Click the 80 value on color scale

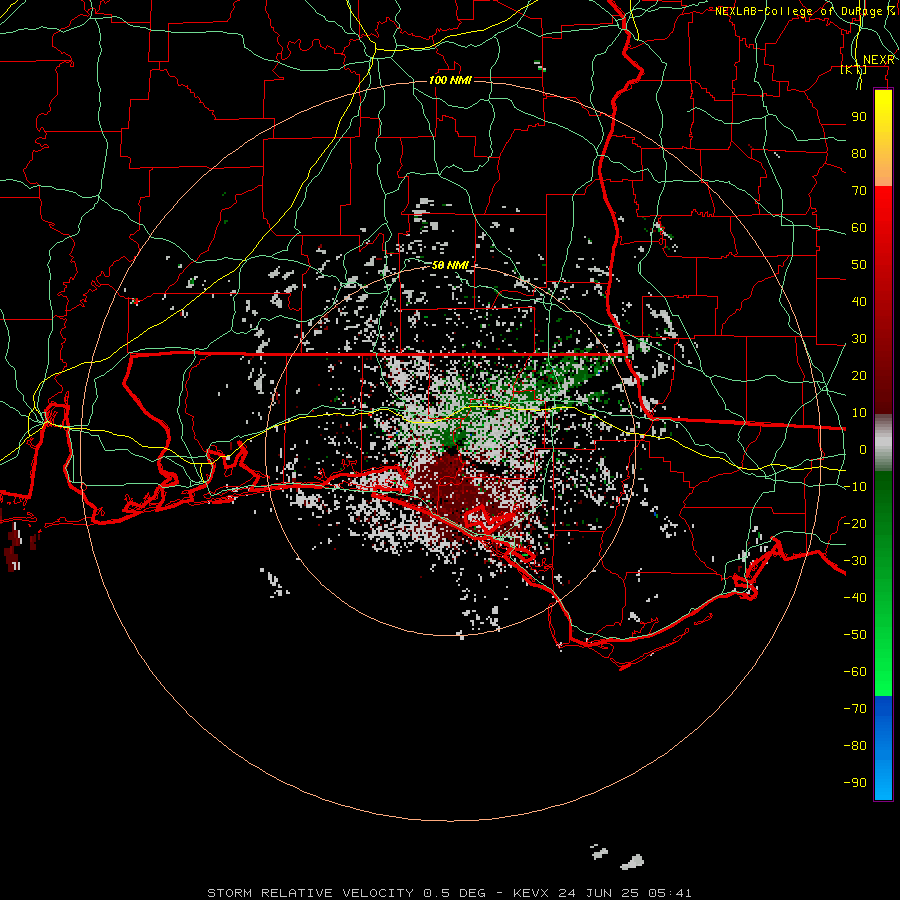click(859, 153)
